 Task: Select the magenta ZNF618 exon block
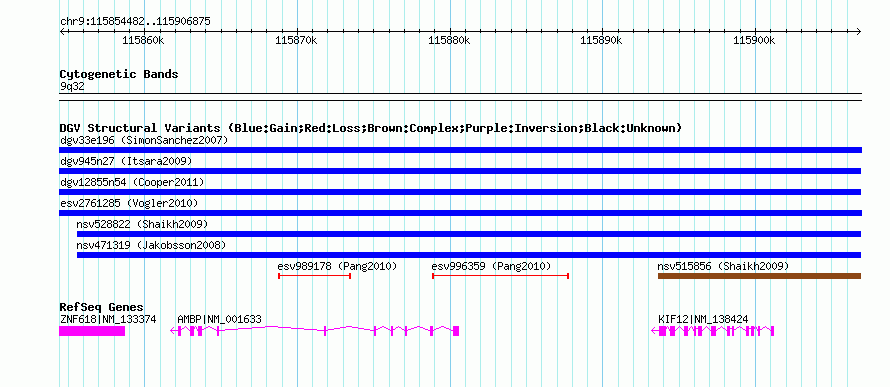tap(92, 331)
